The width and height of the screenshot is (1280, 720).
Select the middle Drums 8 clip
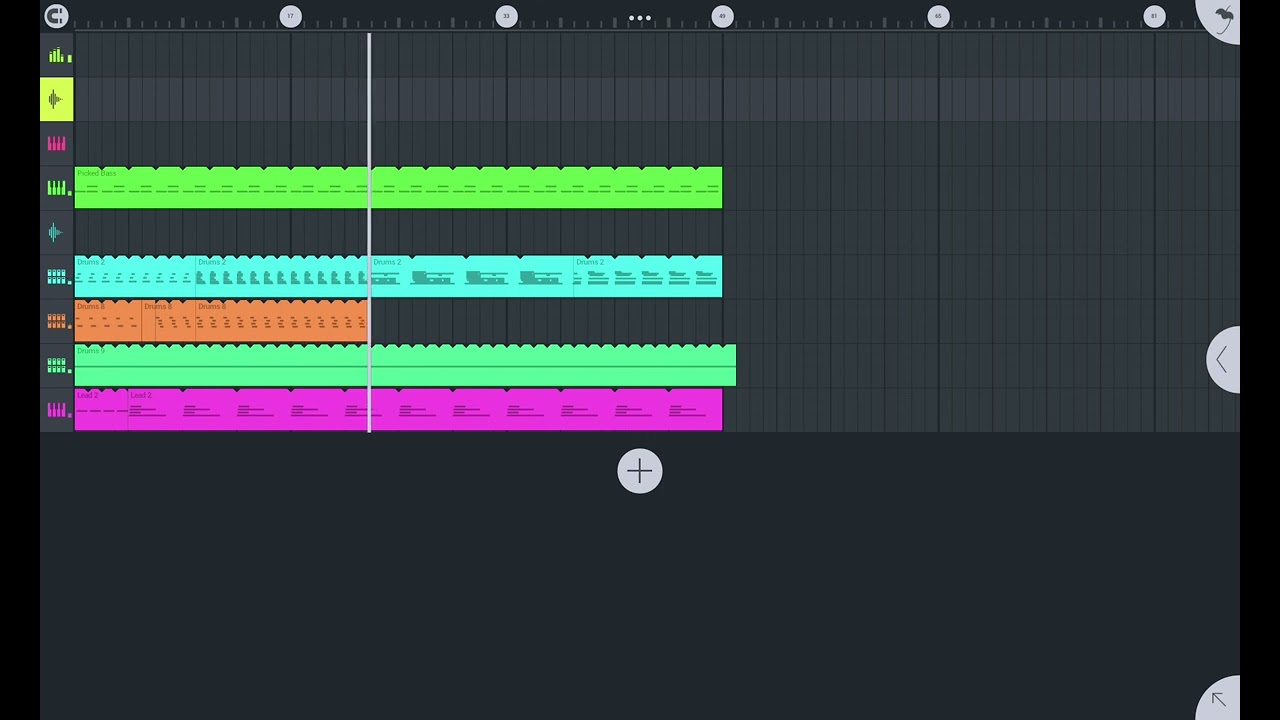169,321
